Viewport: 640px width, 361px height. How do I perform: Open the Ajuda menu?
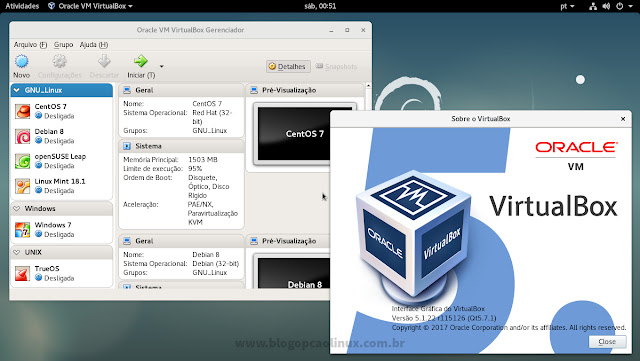(94, 45)
